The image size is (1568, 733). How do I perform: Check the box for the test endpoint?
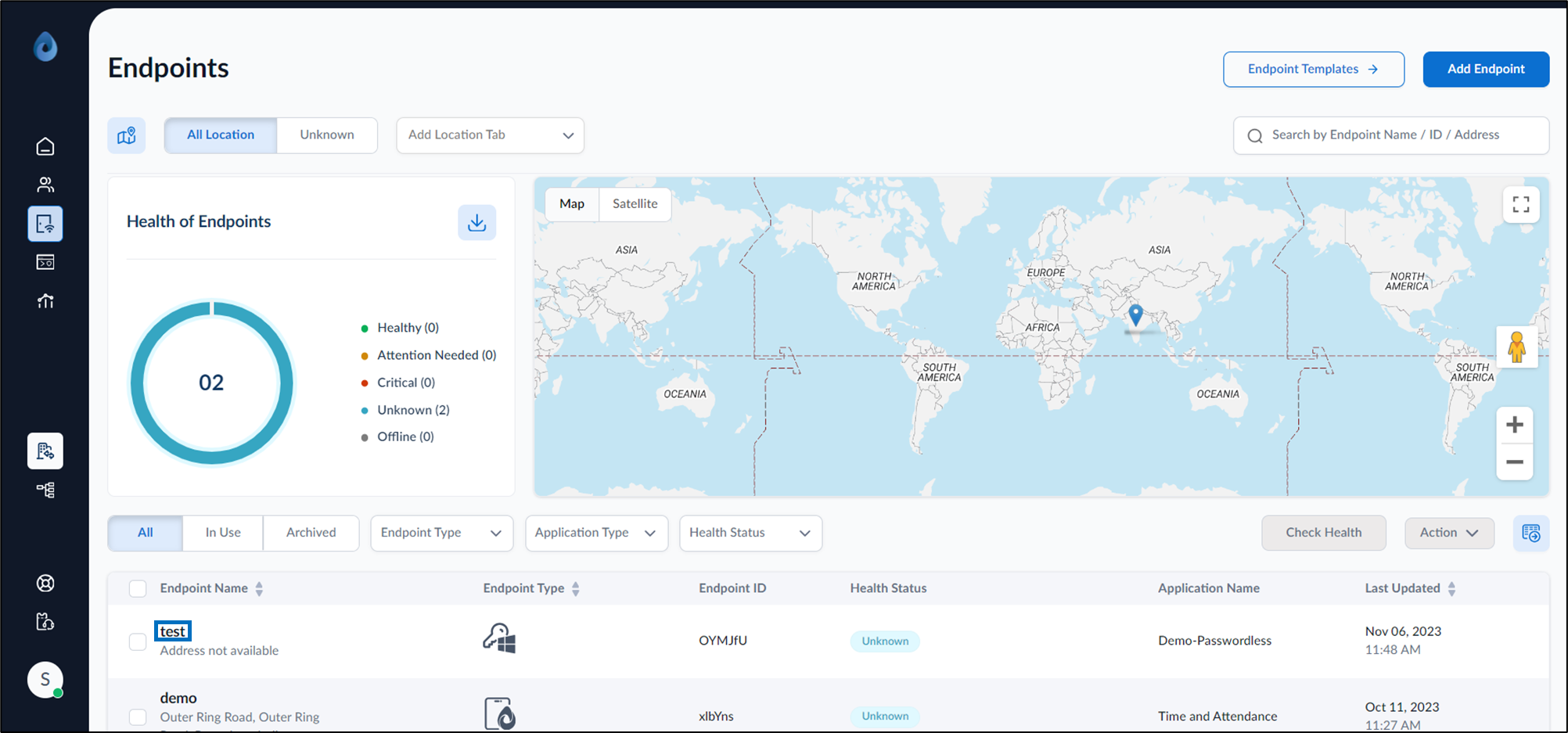pos(138,641)
